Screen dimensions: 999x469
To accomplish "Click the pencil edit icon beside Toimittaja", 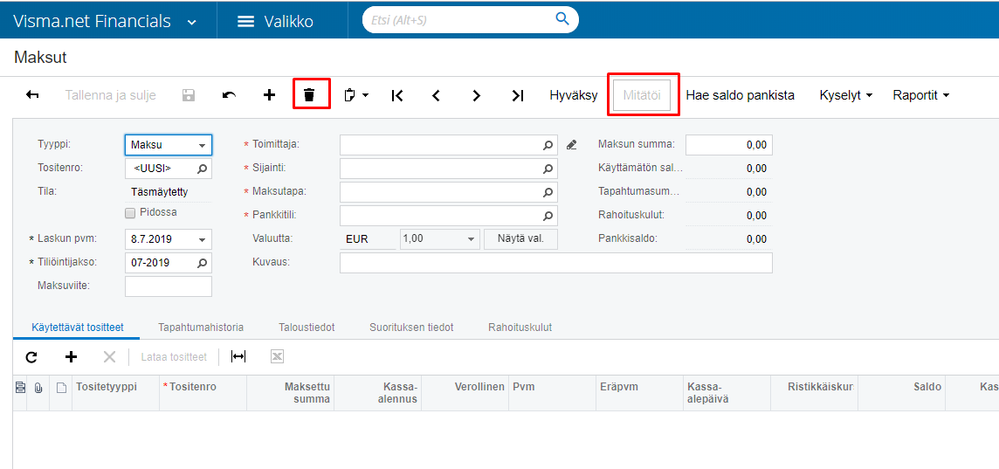I will (x=571, y=145).
